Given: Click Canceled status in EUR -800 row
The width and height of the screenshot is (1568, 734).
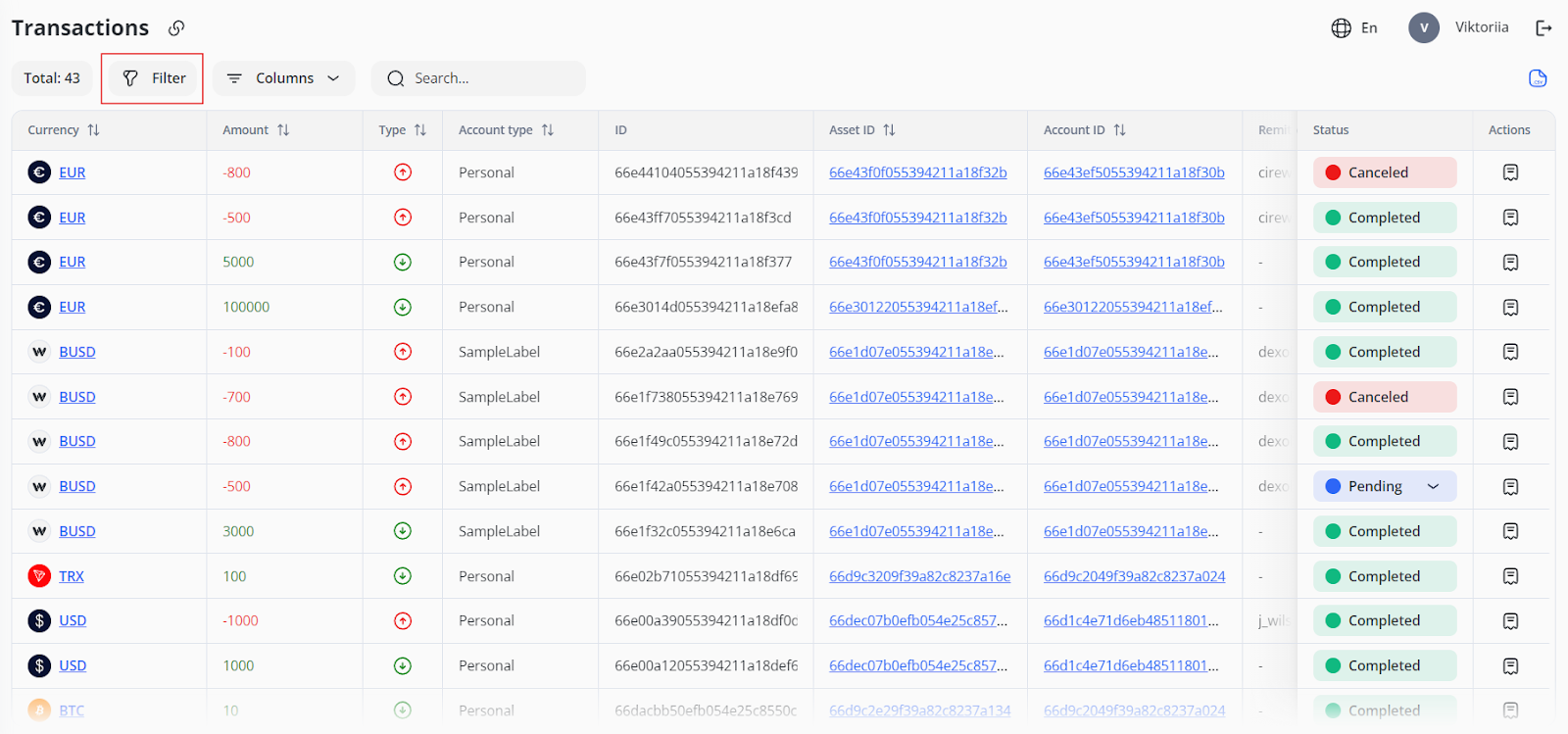Looking at the screenshot, I should [x=1385, y=172].
